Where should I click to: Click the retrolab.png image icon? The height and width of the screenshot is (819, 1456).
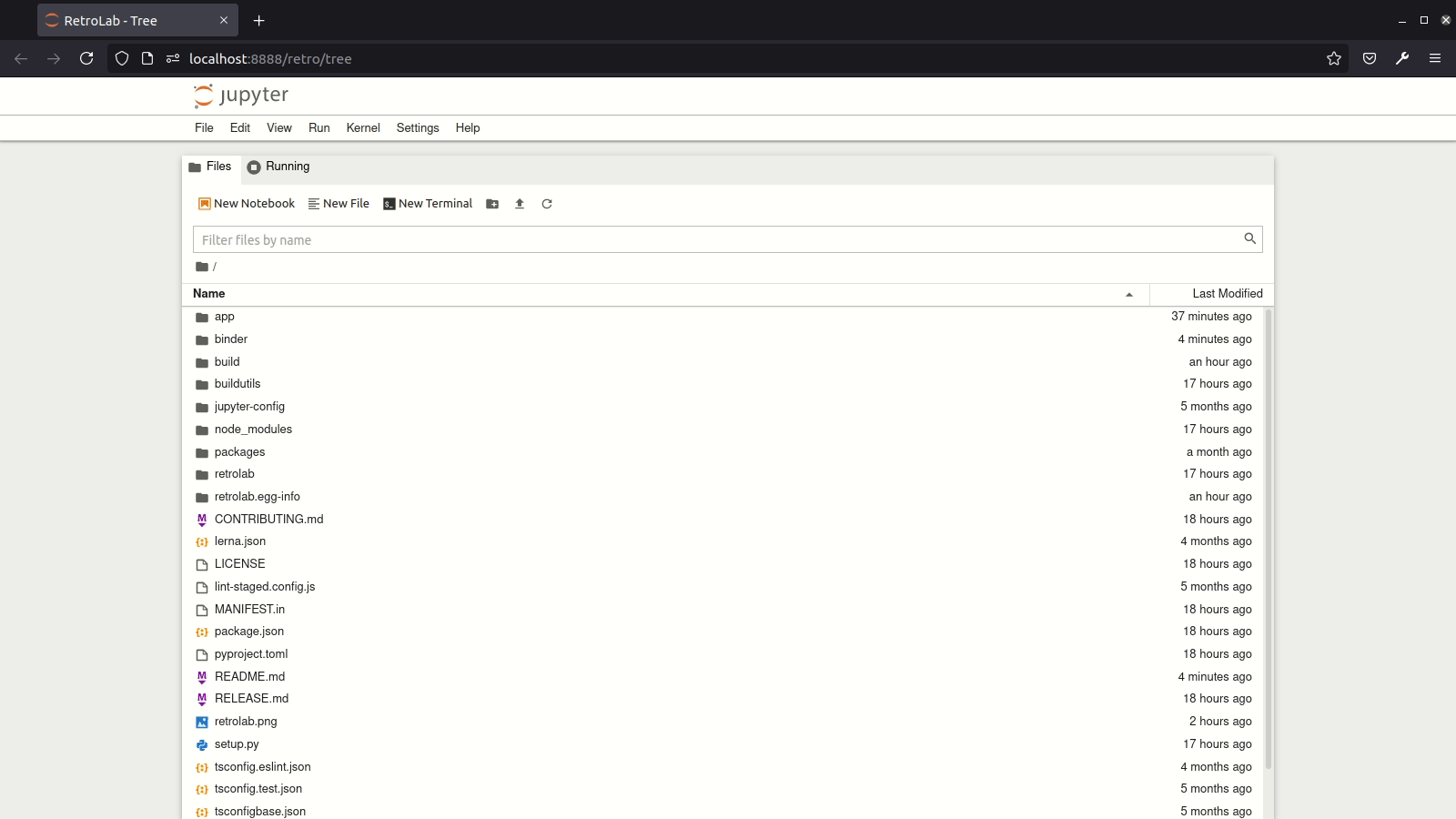click(x=202, y=723)
